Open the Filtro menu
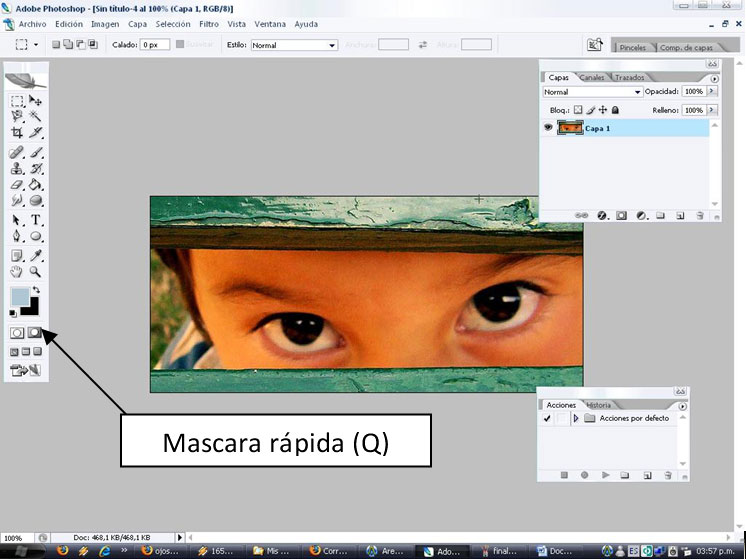 point(209,24)
